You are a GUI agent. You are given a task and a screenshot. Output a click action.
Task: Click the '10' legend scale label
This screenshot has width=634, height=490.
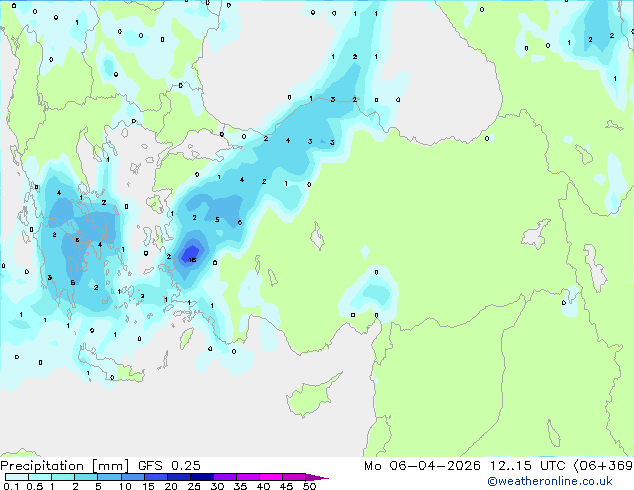click(x=125, y=486)
